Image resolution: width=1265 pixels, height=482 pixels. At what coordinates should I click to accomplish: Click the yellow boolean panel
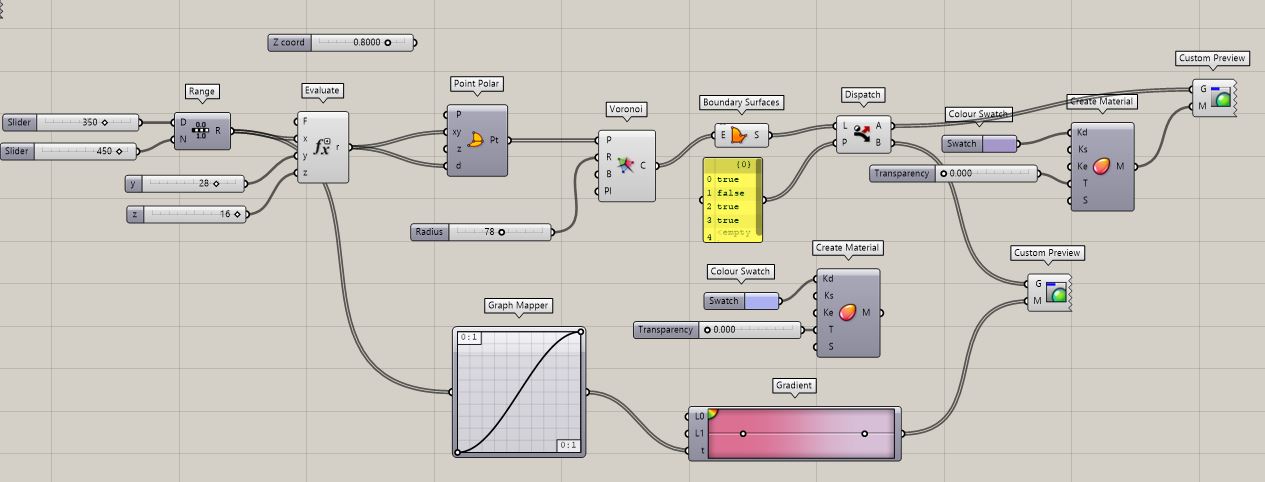click(732, 200)
